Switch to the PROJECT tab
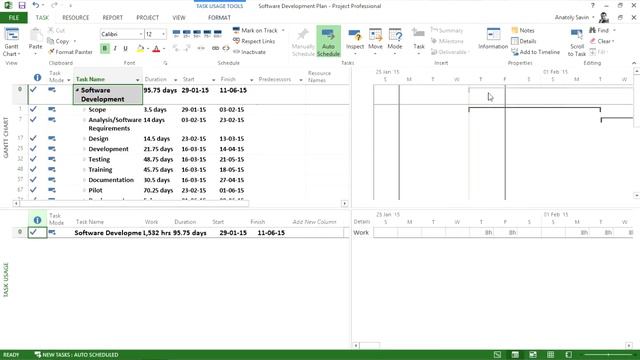 [x=147, y=18]
